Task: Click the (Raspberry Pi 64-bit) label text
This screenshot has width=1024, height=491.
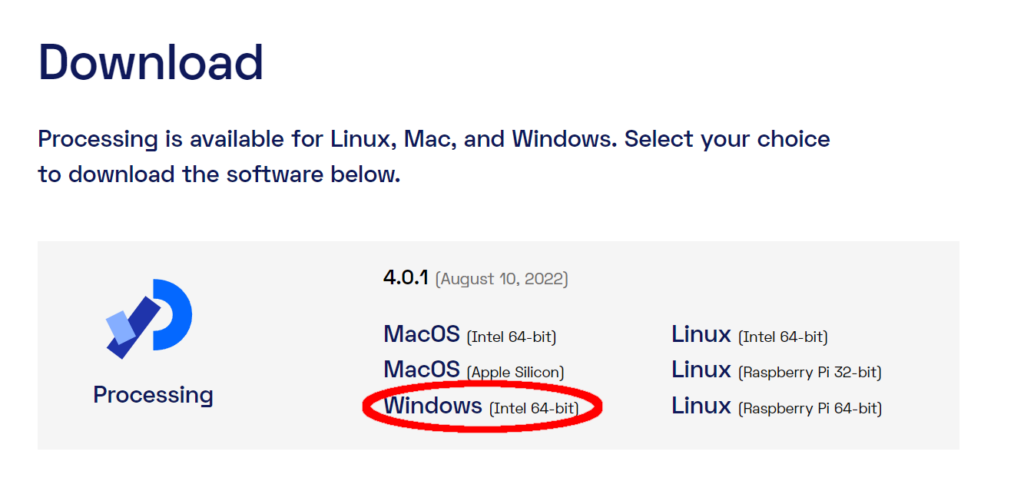Action: (810, 408)
